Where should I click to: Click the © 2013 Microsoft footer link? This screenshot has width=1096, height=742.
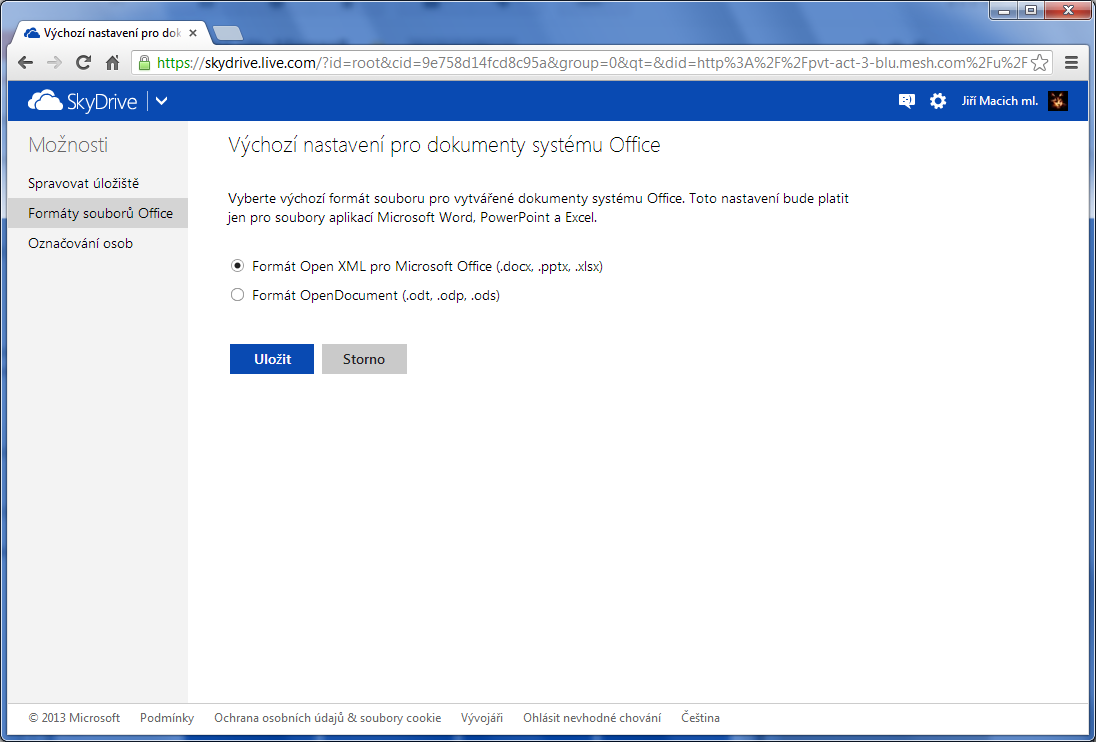click(x=74, y=718)
